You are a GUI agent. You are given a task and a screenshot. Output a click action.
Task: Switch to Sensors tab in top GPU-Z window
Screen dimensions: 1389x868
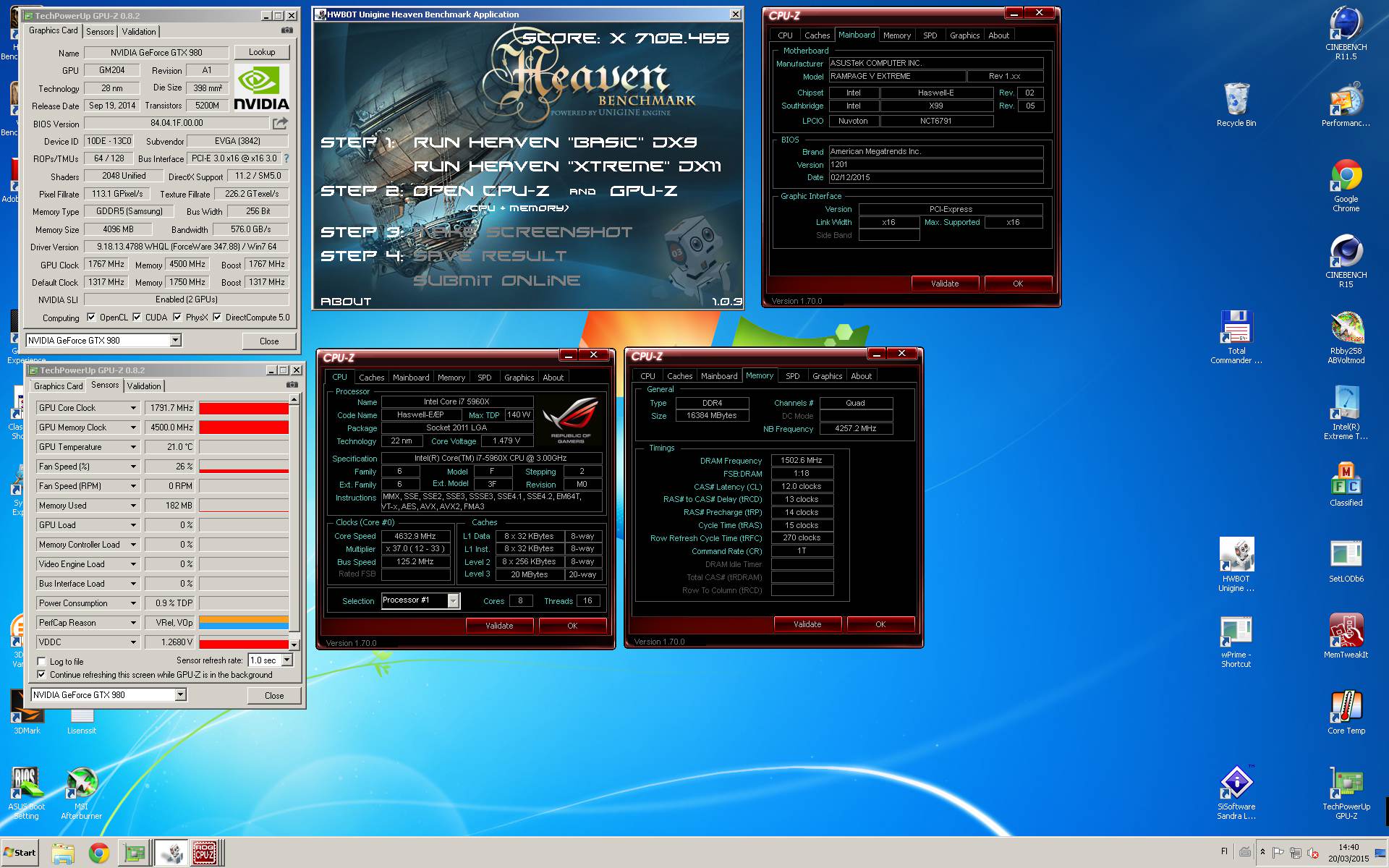tap(100, 31)
